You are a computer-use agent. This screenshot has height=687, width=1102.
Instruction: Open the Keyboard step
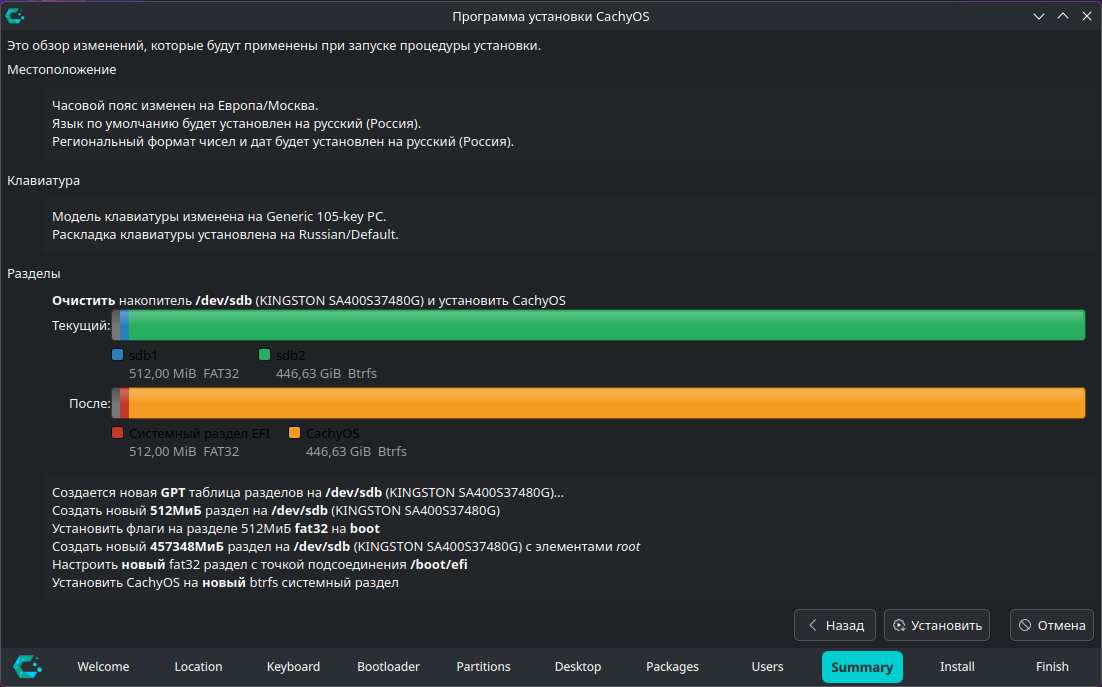coord(293,667)
